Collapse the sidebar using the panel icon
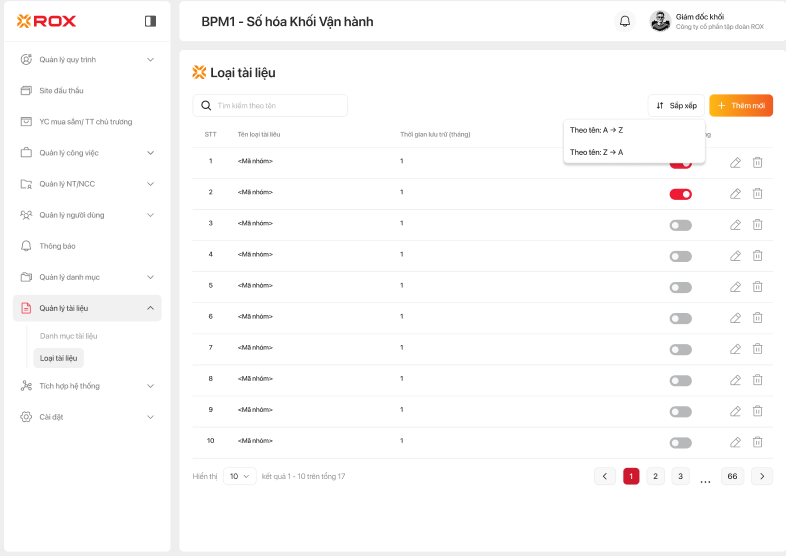Image resolution: width=786 pixels, height=556 pixels. pyautogui.click(x=150, y=21)
